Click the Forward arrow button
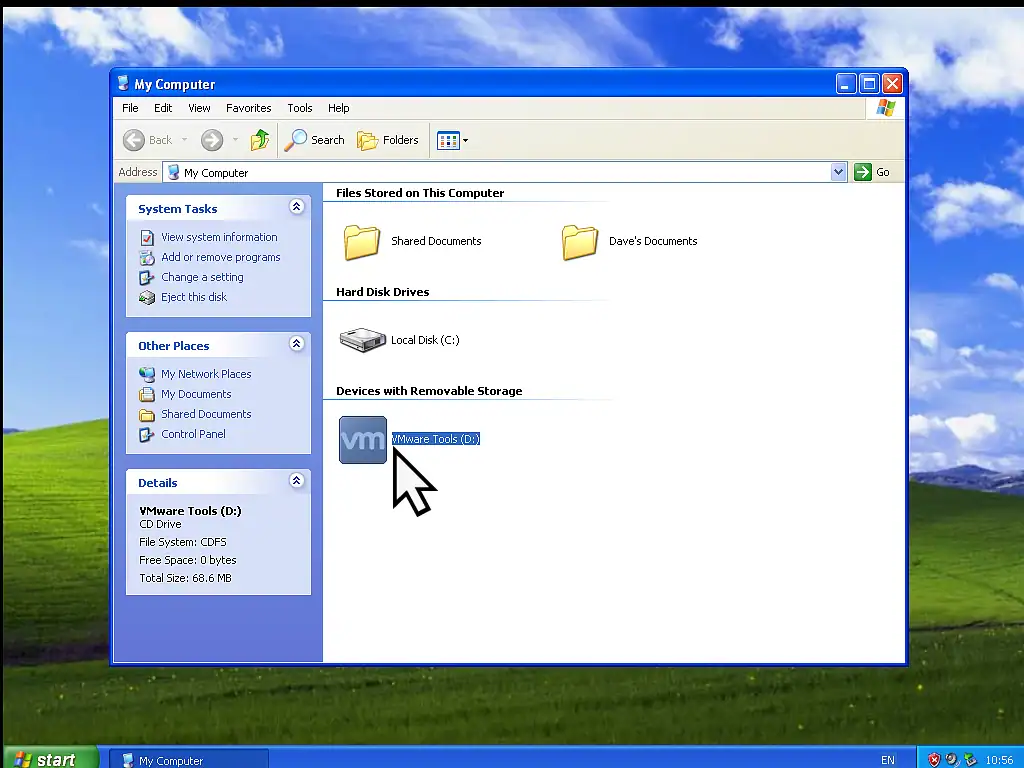This screenshot has width=1024, height=768. click(212, 140)
